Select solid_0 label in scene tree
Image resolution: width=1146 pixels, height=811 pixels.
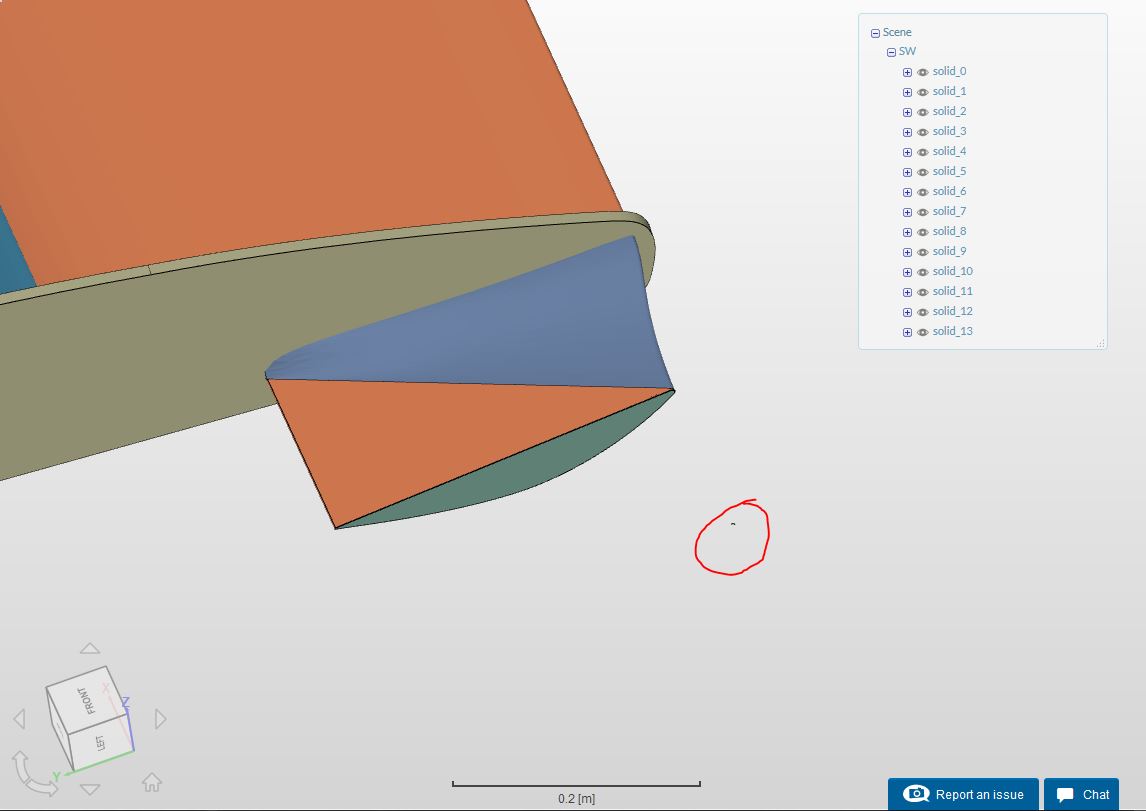click(x=949, y=71)
